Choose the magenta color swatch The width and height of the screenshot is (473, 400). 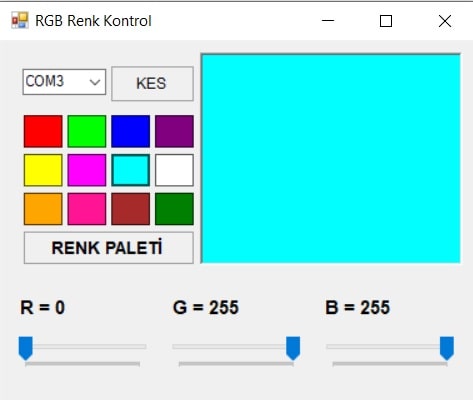pyautogui.click(x=87, y=170)
